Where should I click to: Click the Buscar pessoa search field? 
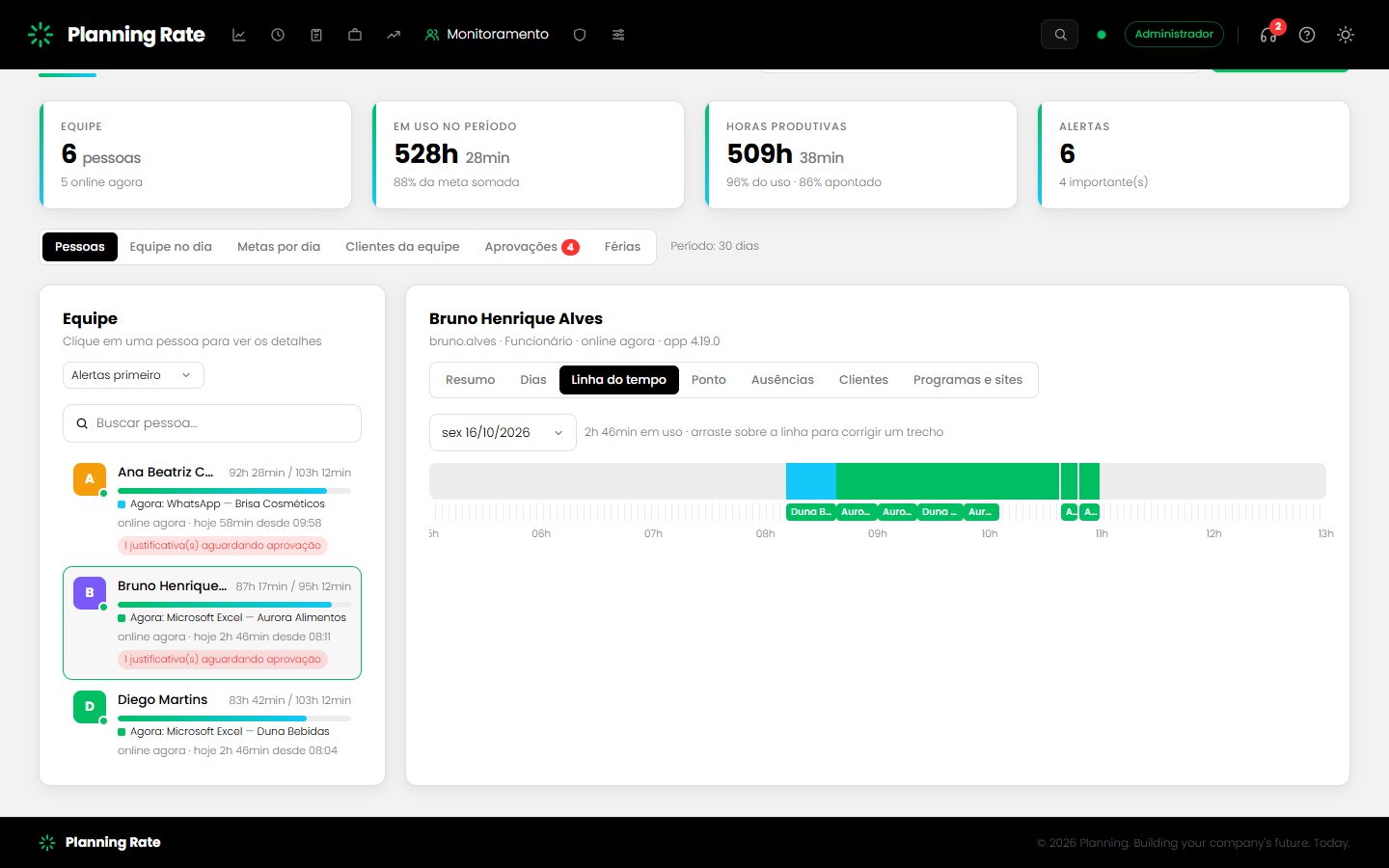(212, 423)
